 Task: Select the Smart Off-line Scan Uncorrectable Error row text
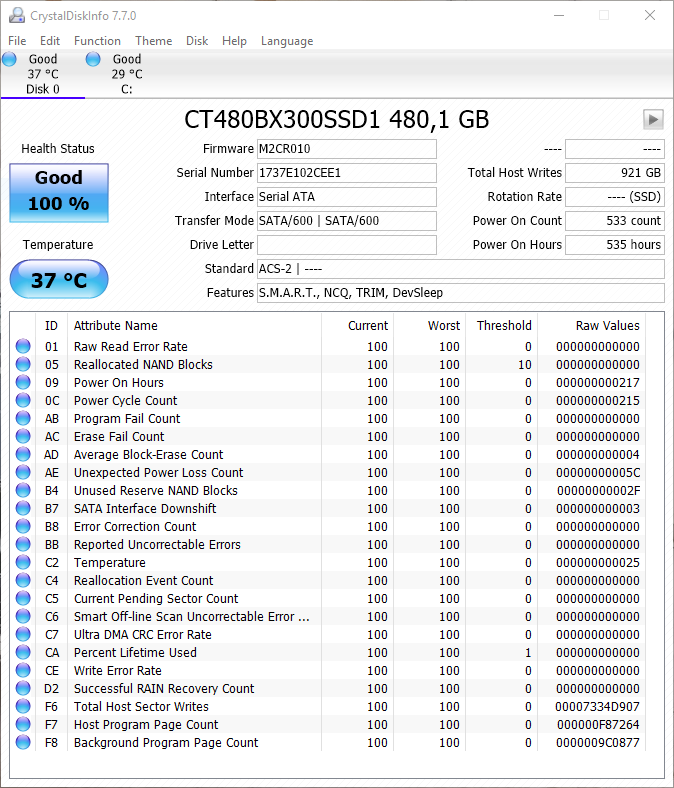pyautogui.click(x=191, y=617)
